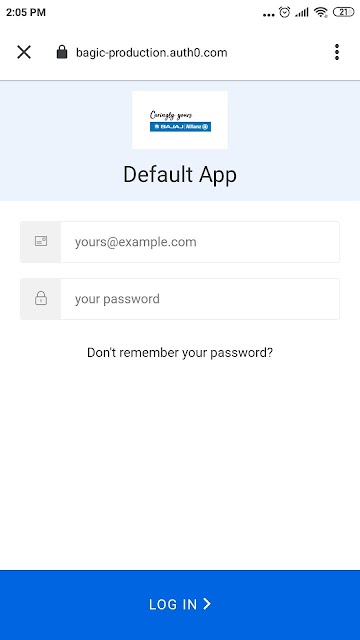Tap the bagic-production.auth0.com URL text

click(151, 53)
